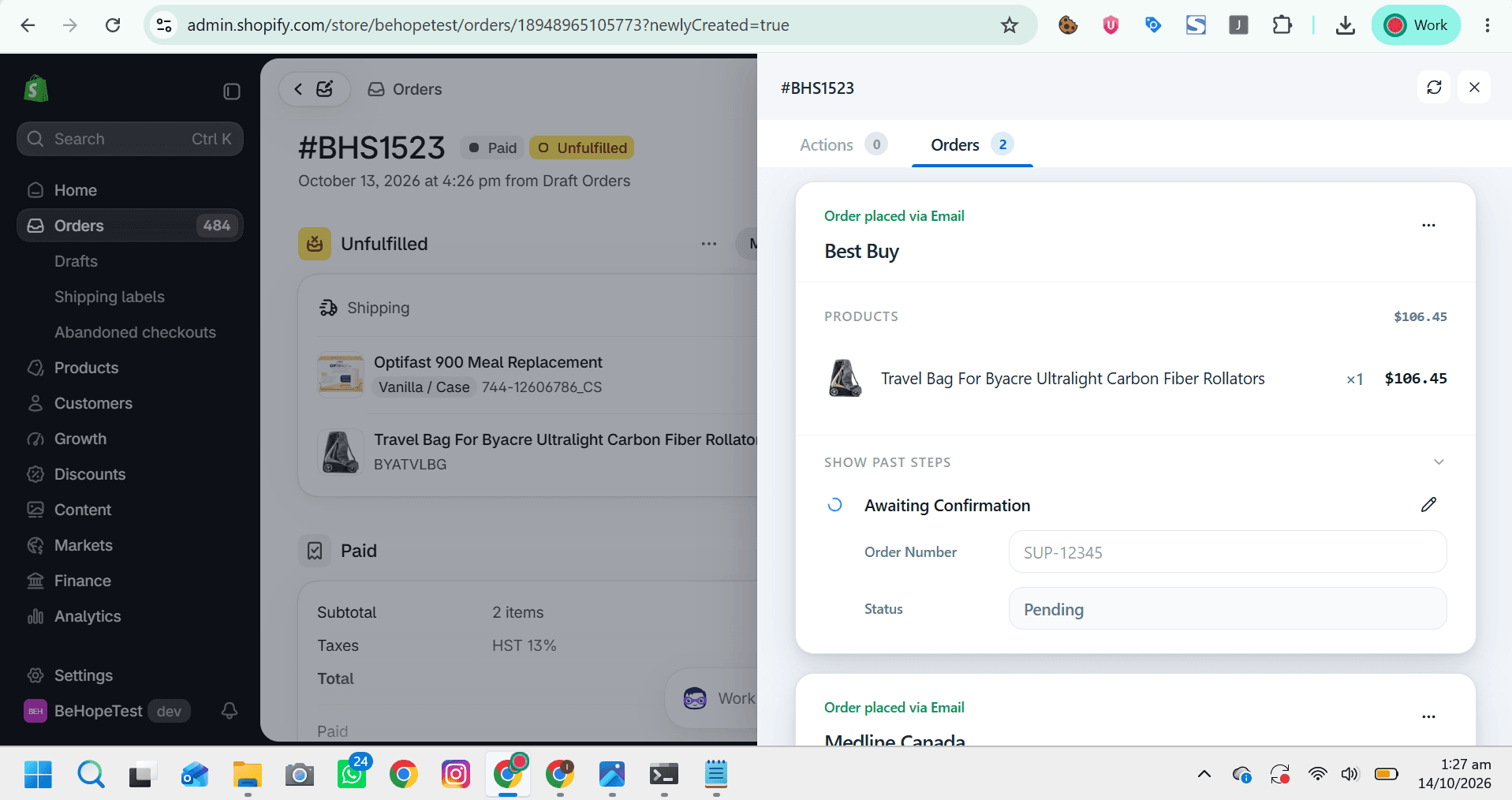Open Orders in the sidebar menu
Image resolution: width=1512 pixels, height=800 pixels.
pos(130,226)
